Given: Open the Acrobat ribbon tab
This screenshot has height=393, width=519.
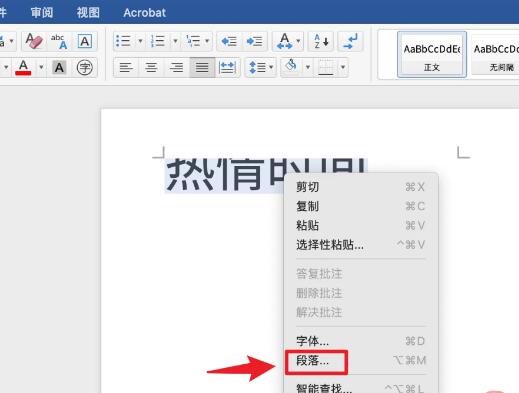Looking at the screenshot, I should click(x=144, y=13).
